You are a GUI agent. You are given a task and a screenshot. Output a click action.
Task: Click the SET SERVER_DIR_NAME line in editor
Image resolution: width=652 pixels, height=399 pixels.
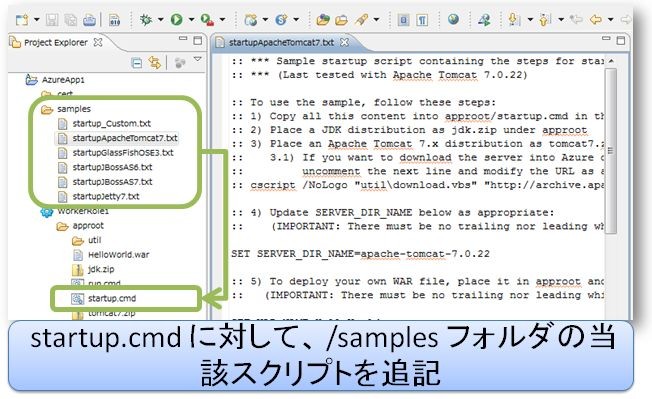pyautogui.click(x=361, y=254)
